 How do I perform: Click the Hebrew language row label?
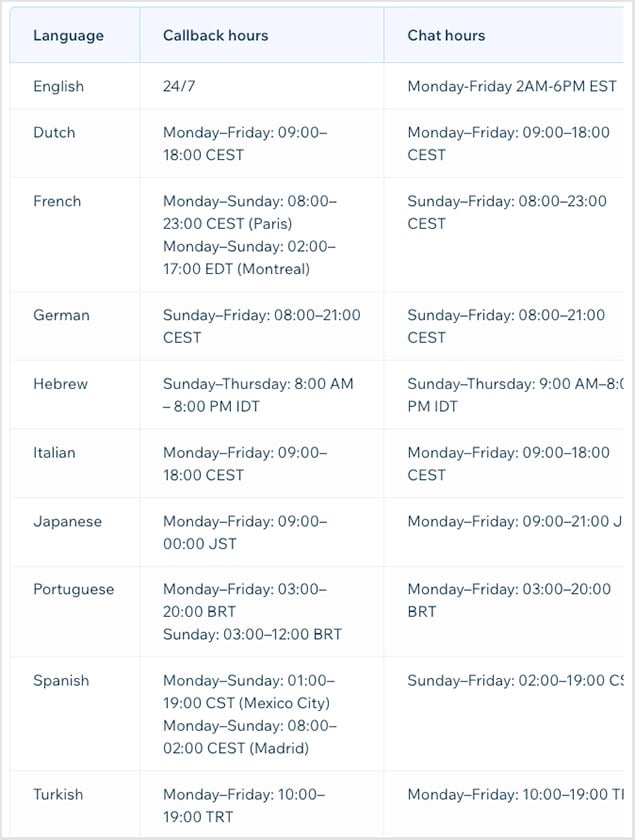(60, 385)
